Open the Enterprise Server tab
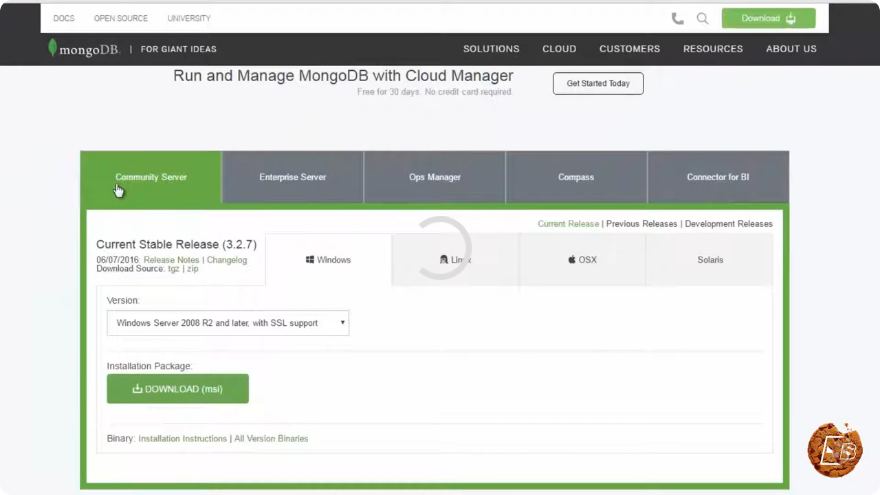The width and height of the screenshot is (880, 495). (x=292, y=177)
